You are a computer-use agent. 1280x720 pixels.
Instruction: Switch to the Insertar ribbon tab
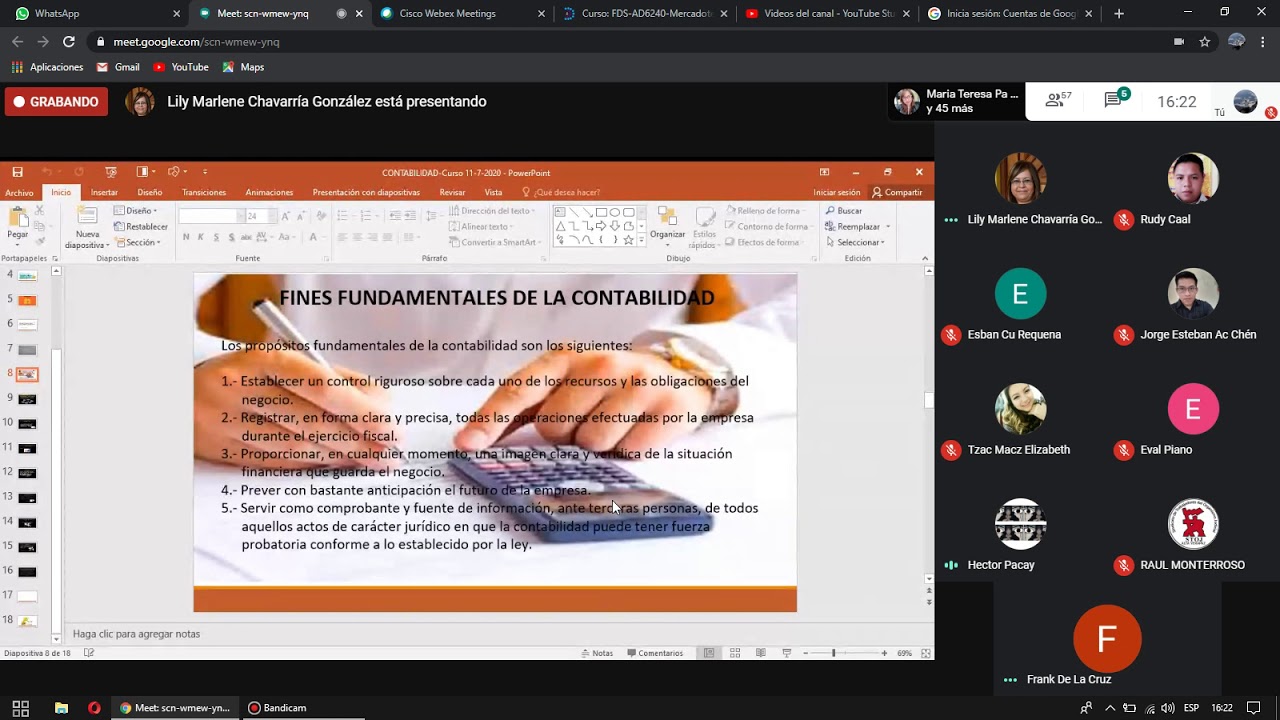(x=104, y=192)
